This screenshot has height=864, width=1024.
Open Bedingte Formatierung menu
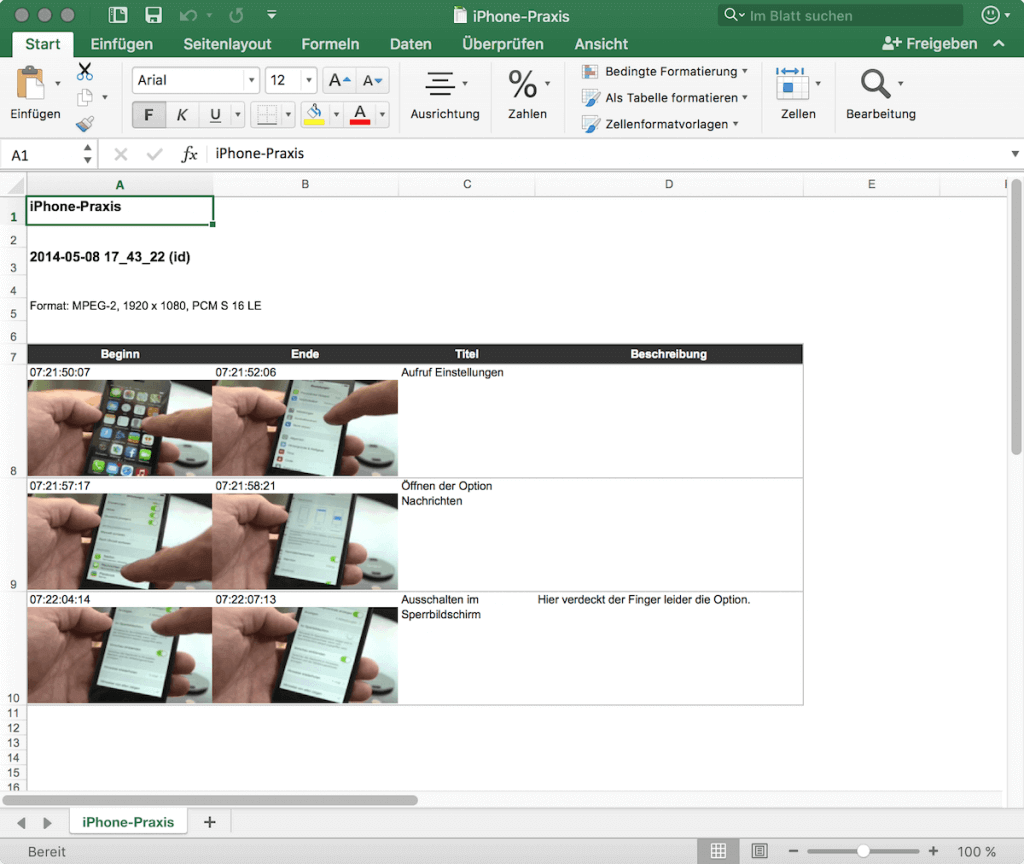coord(665,71)
